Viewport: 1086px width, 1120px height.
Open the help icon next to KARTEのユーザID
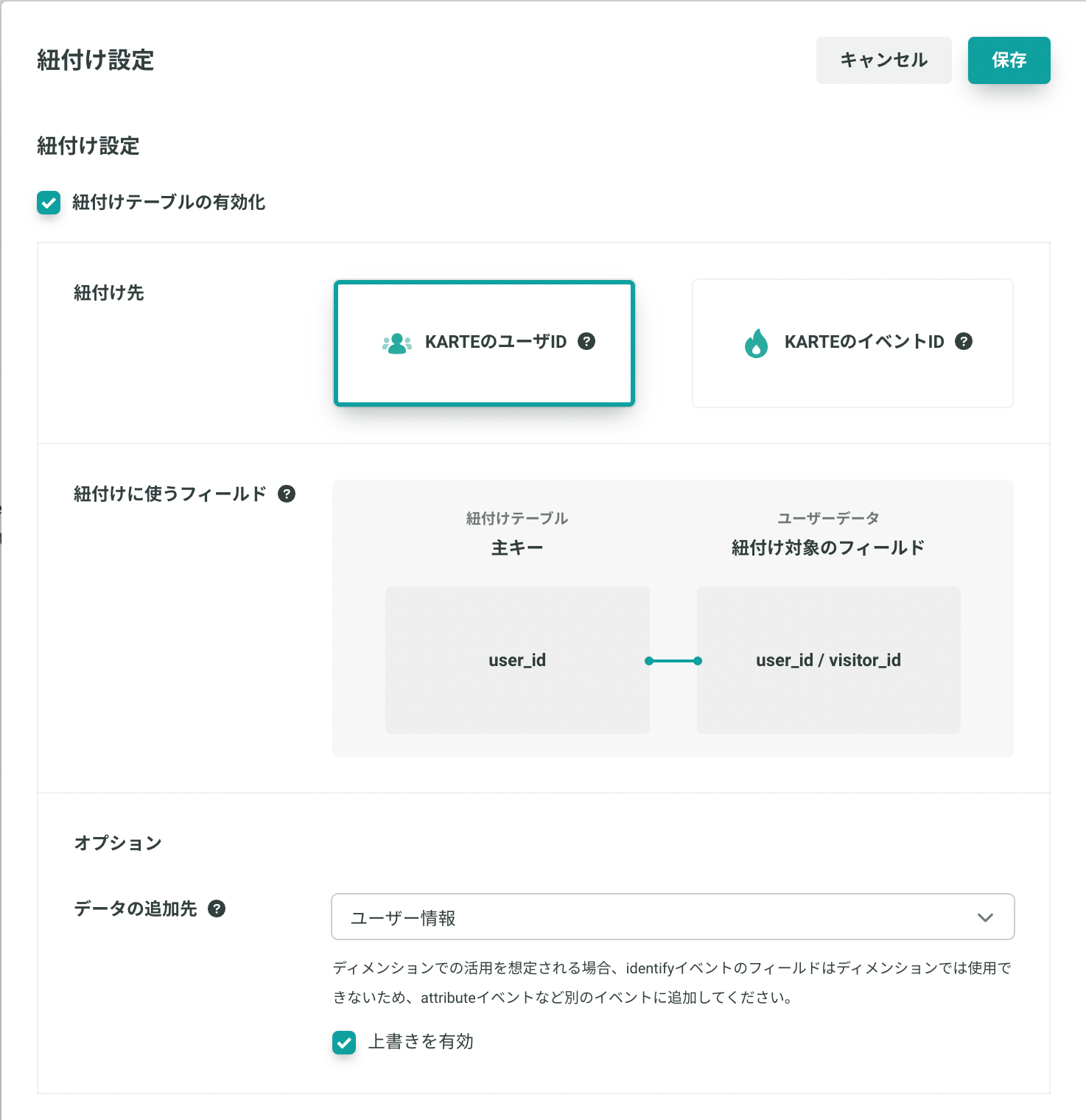(586, 341)
